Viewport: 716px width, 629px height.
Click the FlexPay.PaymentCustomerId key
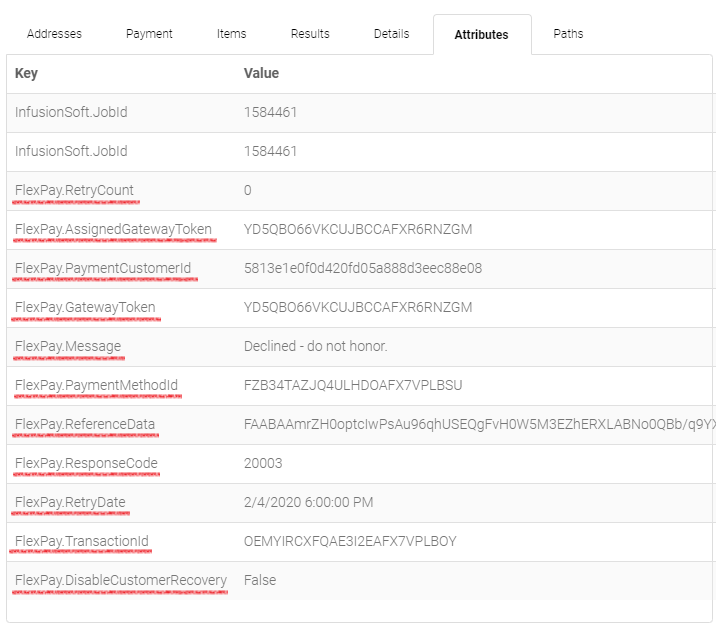[103, 268]
